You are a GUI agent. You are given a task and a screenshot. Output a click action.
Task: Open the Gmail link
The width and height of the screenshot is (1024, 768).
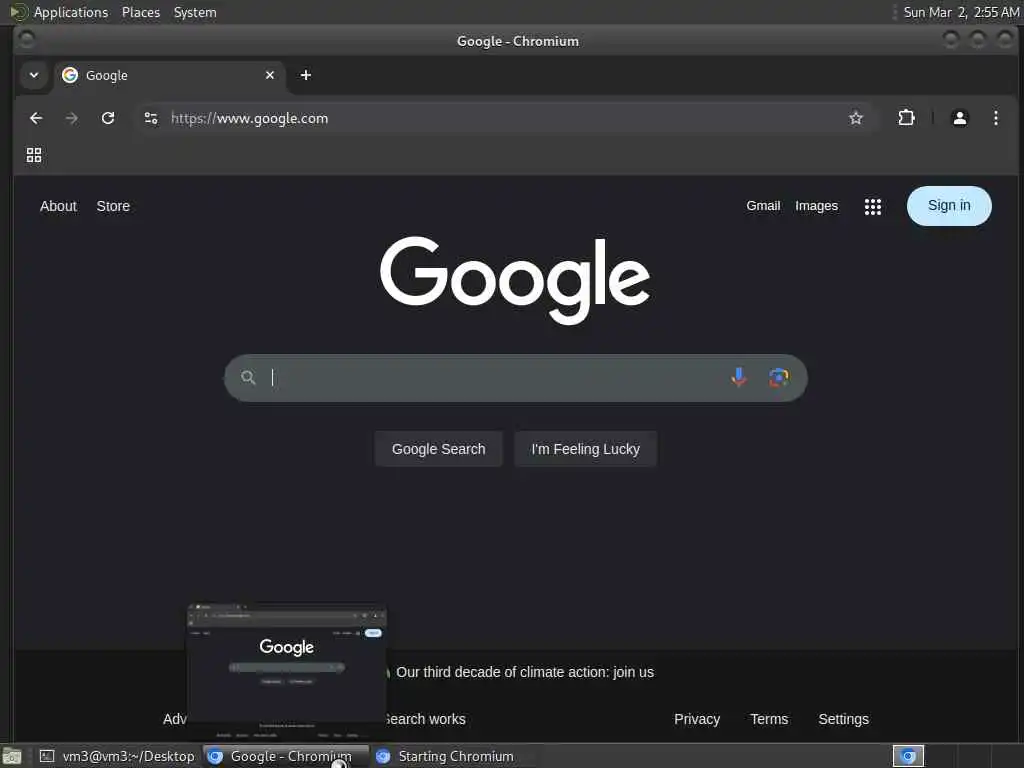[x=763, y=206]
